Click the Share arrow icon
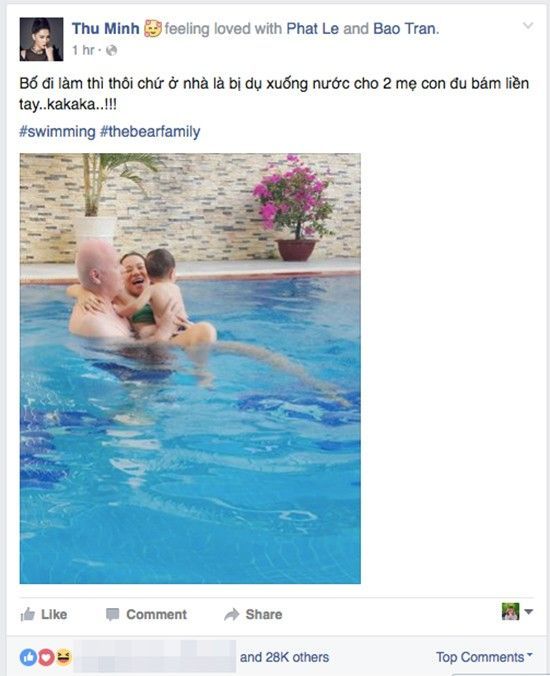 click(232, 614)
